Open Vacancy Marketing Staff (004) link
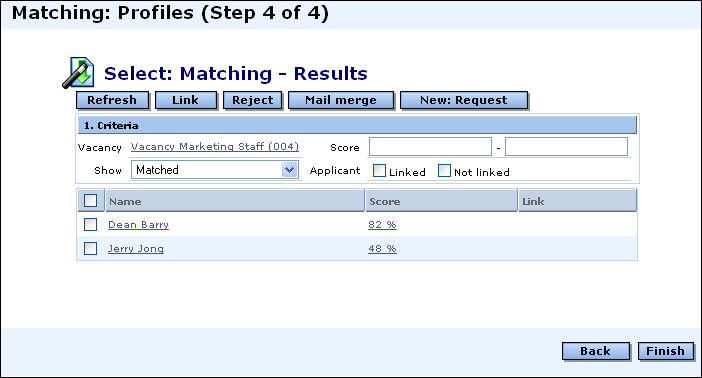The image size is (702, 378). (x=215, y=147)
